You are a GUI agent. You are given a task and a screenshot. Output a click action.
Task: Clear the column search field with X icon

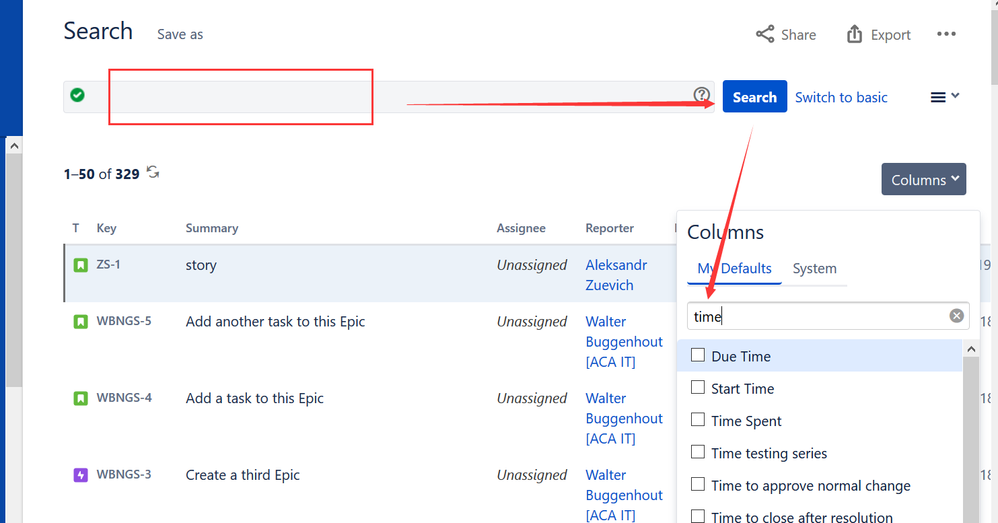tap(956, 316)
